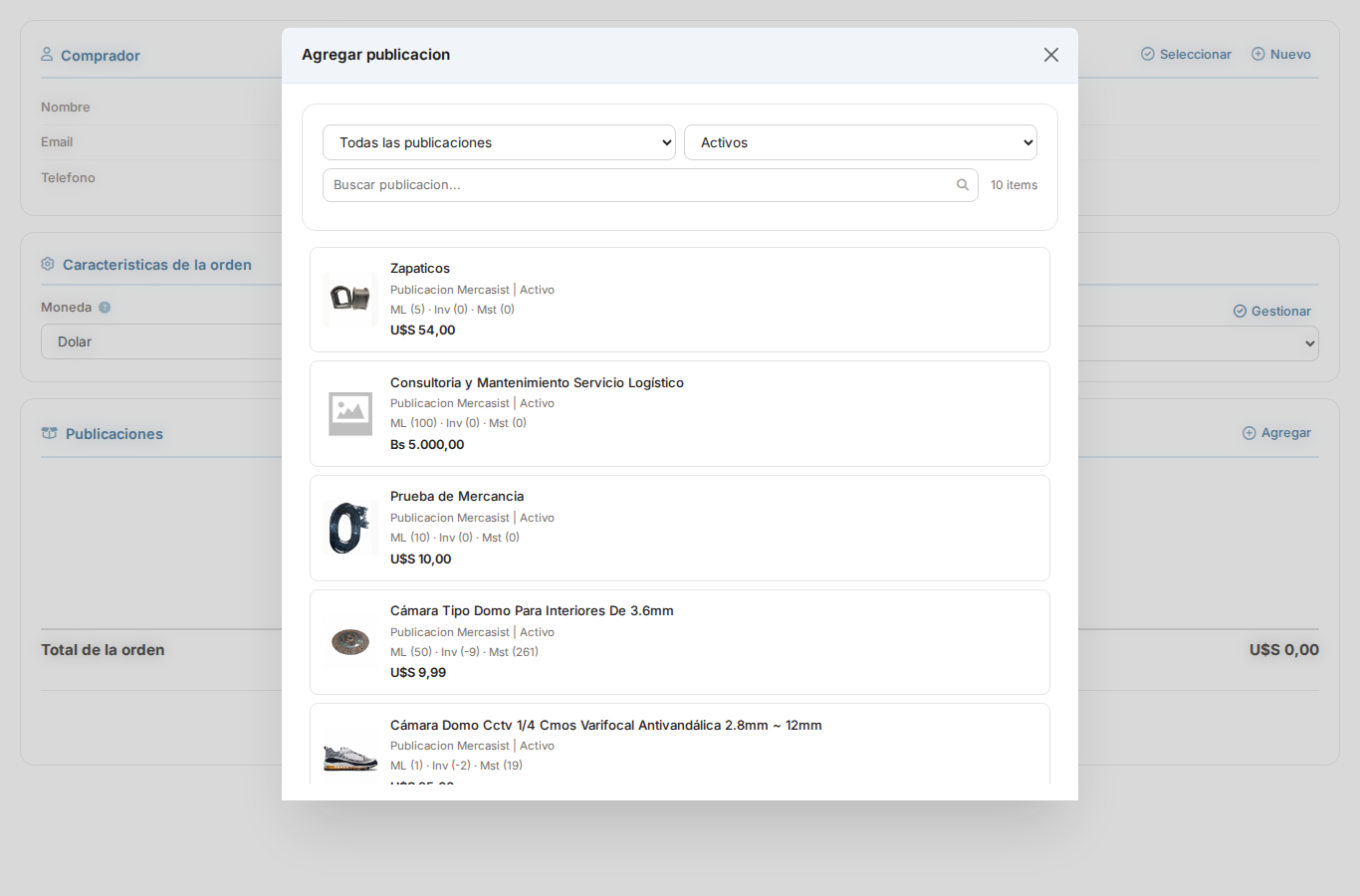Expand the Activos status dropdown
Screen dimensions: 1360x896
tap(860, 142)
